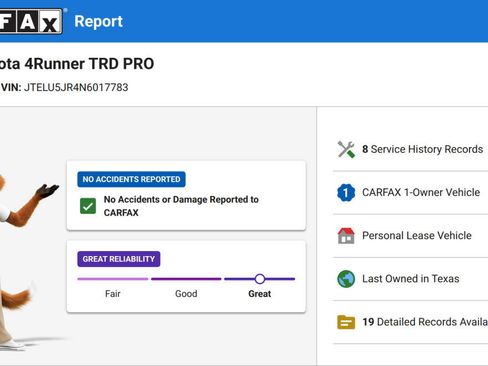Open Last Owned in Texas row
Viewport: 488px width, 366px height.
point(411,279)
